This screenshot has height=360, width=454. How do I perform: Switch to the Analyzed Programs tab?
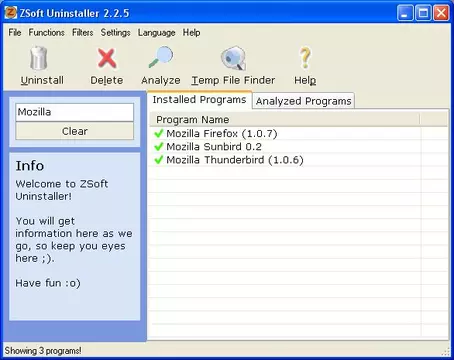click(303, 101)
